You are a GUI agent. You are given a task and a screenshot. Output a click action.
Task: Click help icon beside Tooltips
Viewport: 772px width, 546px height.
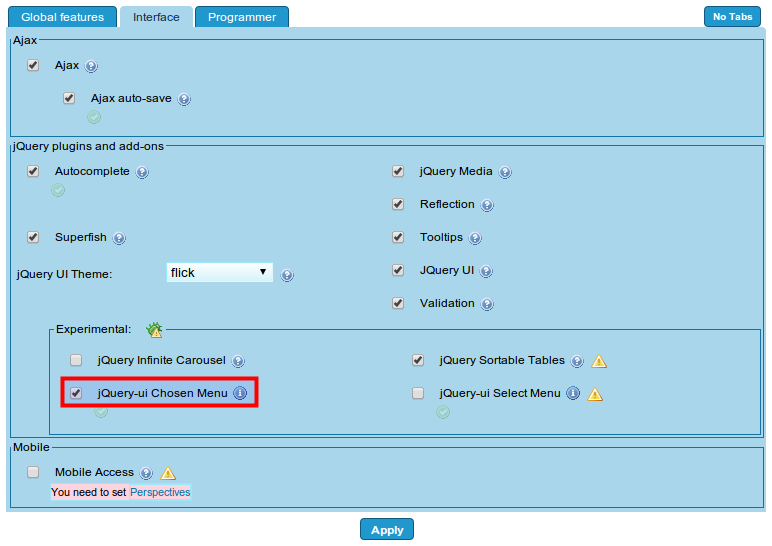(475, 239)
